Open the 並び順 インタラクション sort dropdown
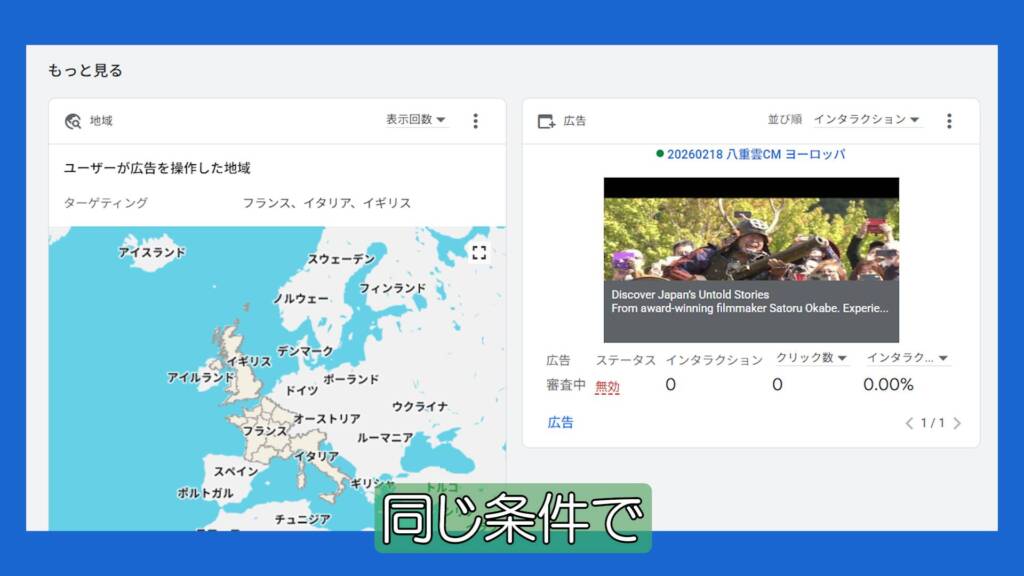Viewport: 1024px width, 576px height. pos(866,120)
